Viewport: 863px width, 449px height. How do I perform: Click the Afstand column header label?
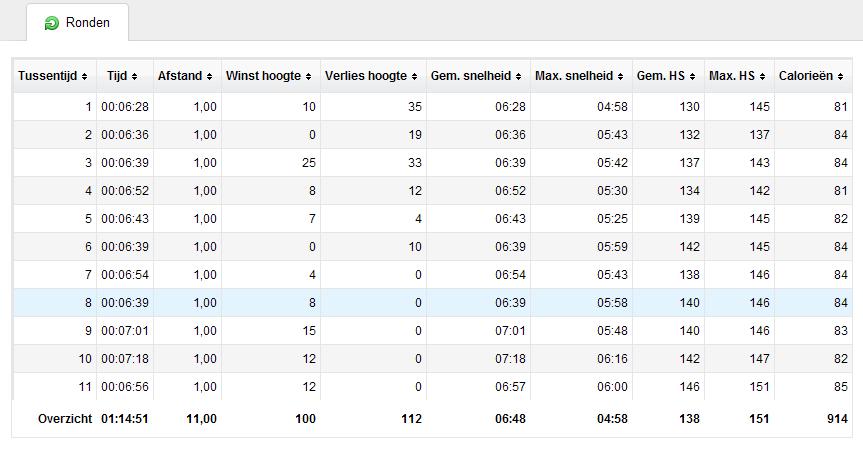(x=180, y=76)
